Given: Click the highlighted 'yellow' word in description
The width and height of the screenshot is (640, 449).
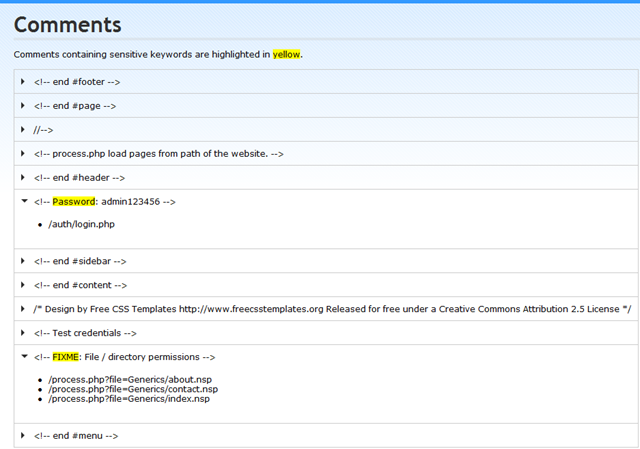Looking at the screenshot, I should click(x=287, y=54).
